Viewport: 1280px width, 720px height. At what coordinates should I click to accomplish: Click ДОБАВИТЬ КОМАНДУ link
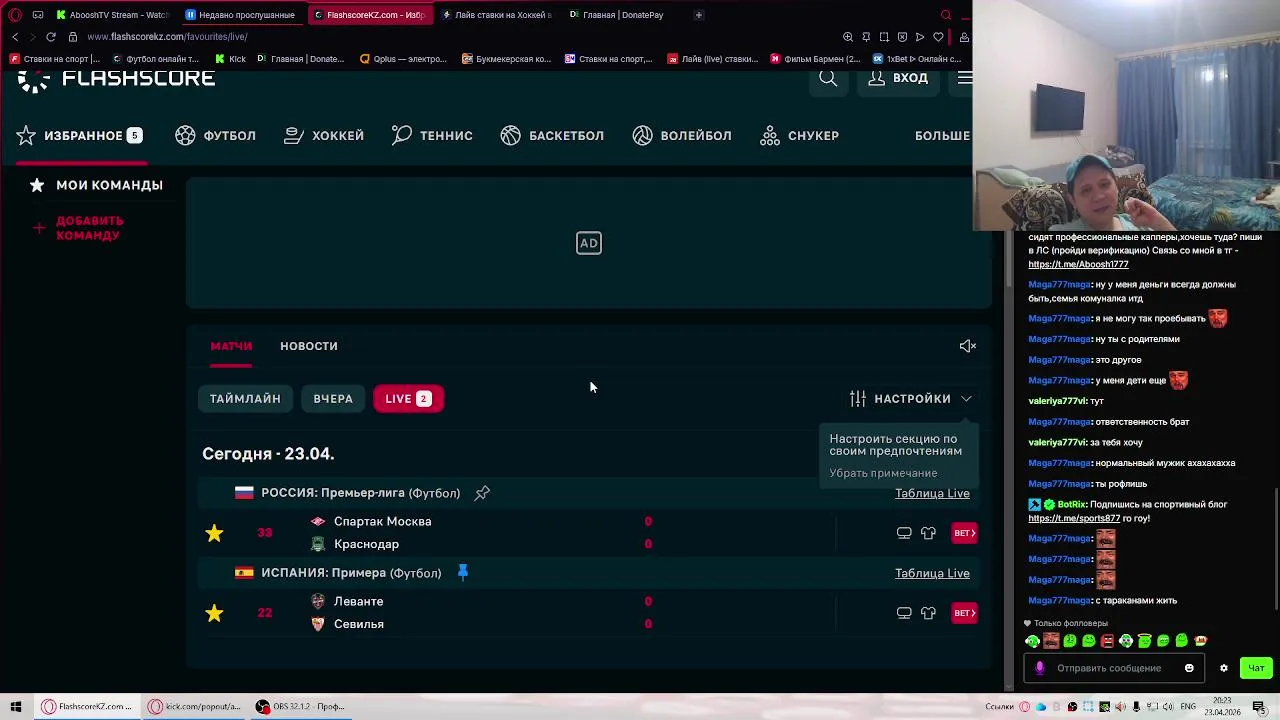[80, 228]
